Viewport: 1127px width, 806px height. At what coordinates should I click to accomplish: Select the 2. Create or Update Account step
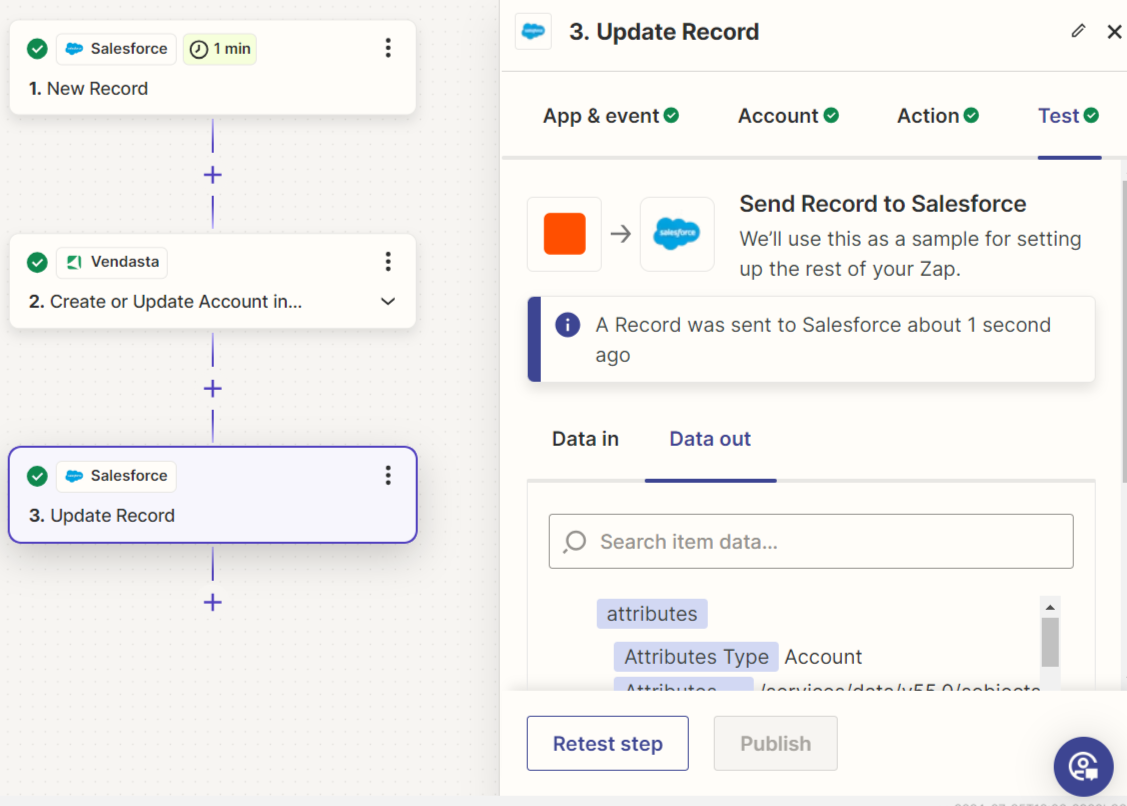coord(213,281)
